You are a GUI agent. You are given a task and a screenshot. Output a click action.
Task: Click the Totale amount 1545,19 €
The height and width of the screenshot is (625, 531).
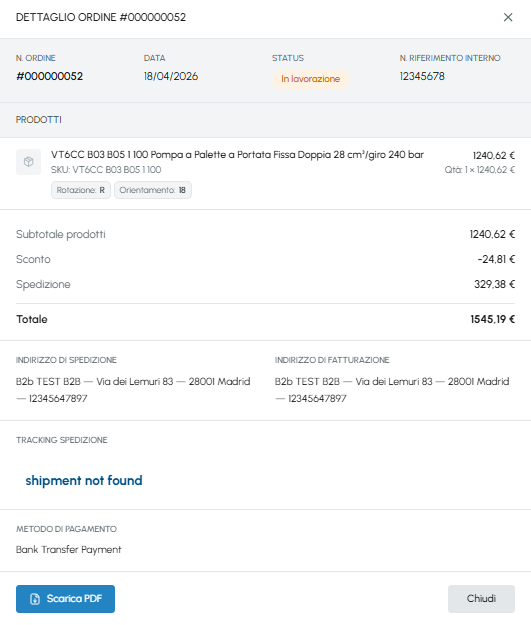492,319
